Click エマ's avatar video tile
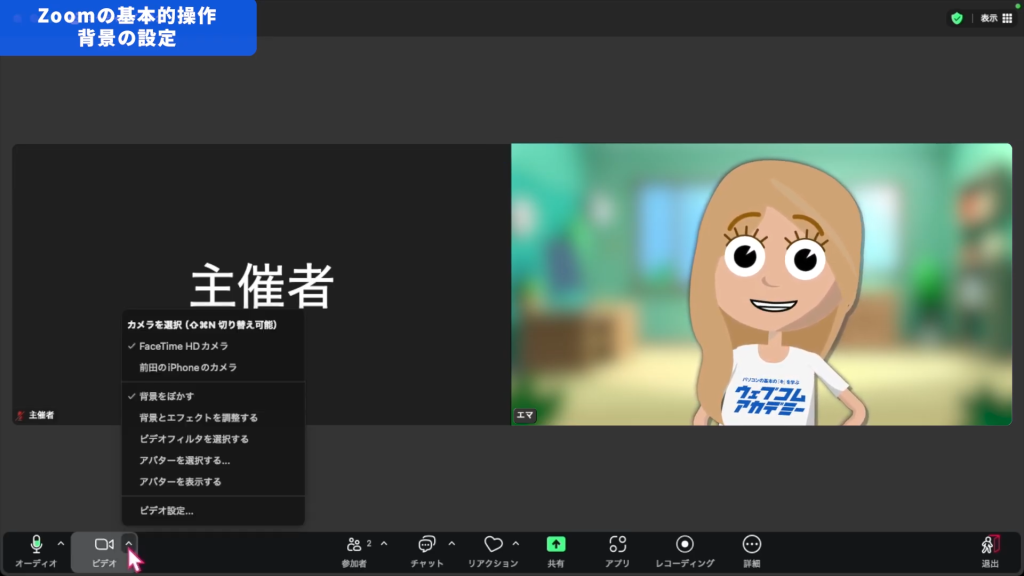 click(x=761, y=285)
